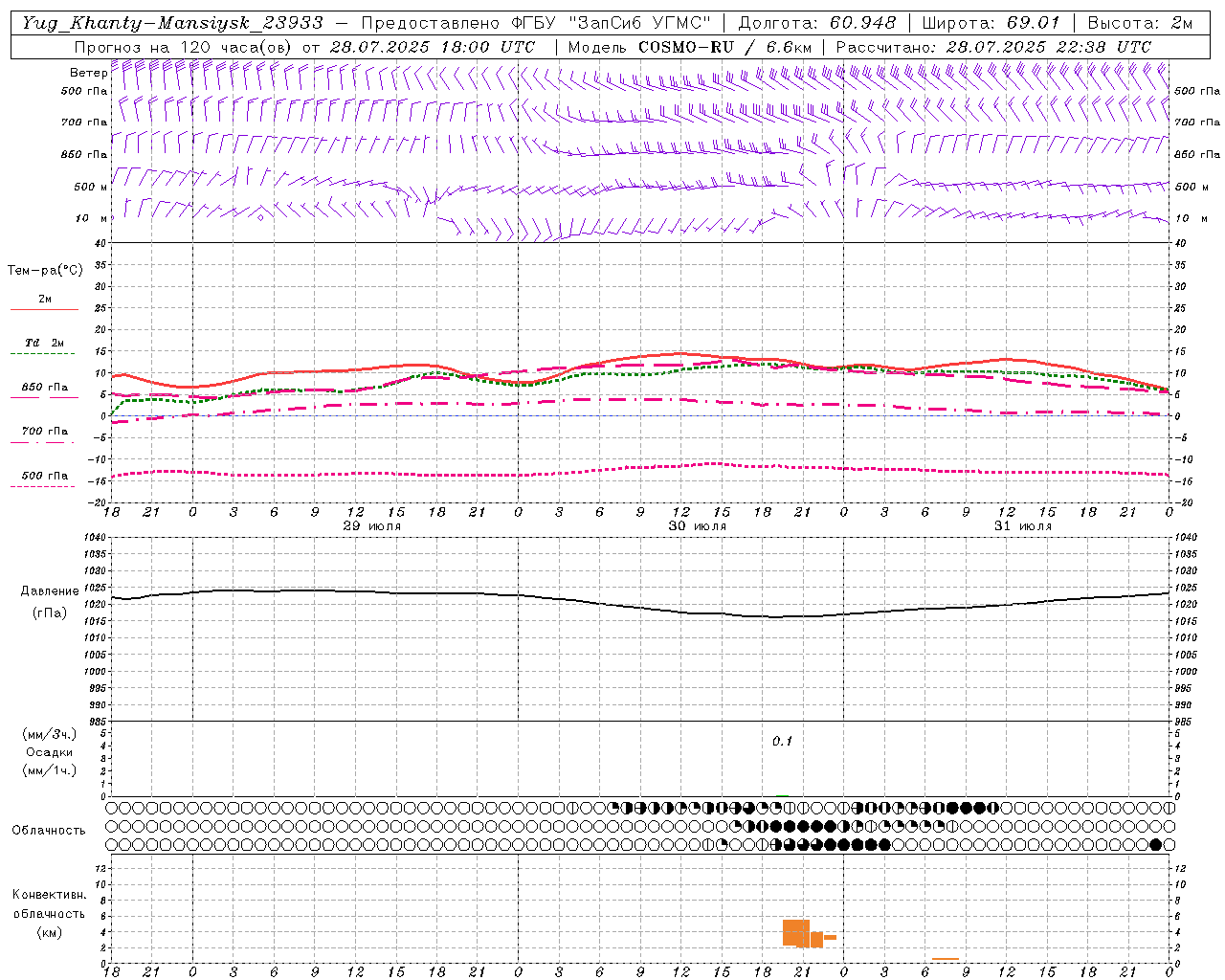Screen dimensions: 1225x980
Task: Click the '(мм/1ч.)' precipitation unit label
Action: coord(49,770)
